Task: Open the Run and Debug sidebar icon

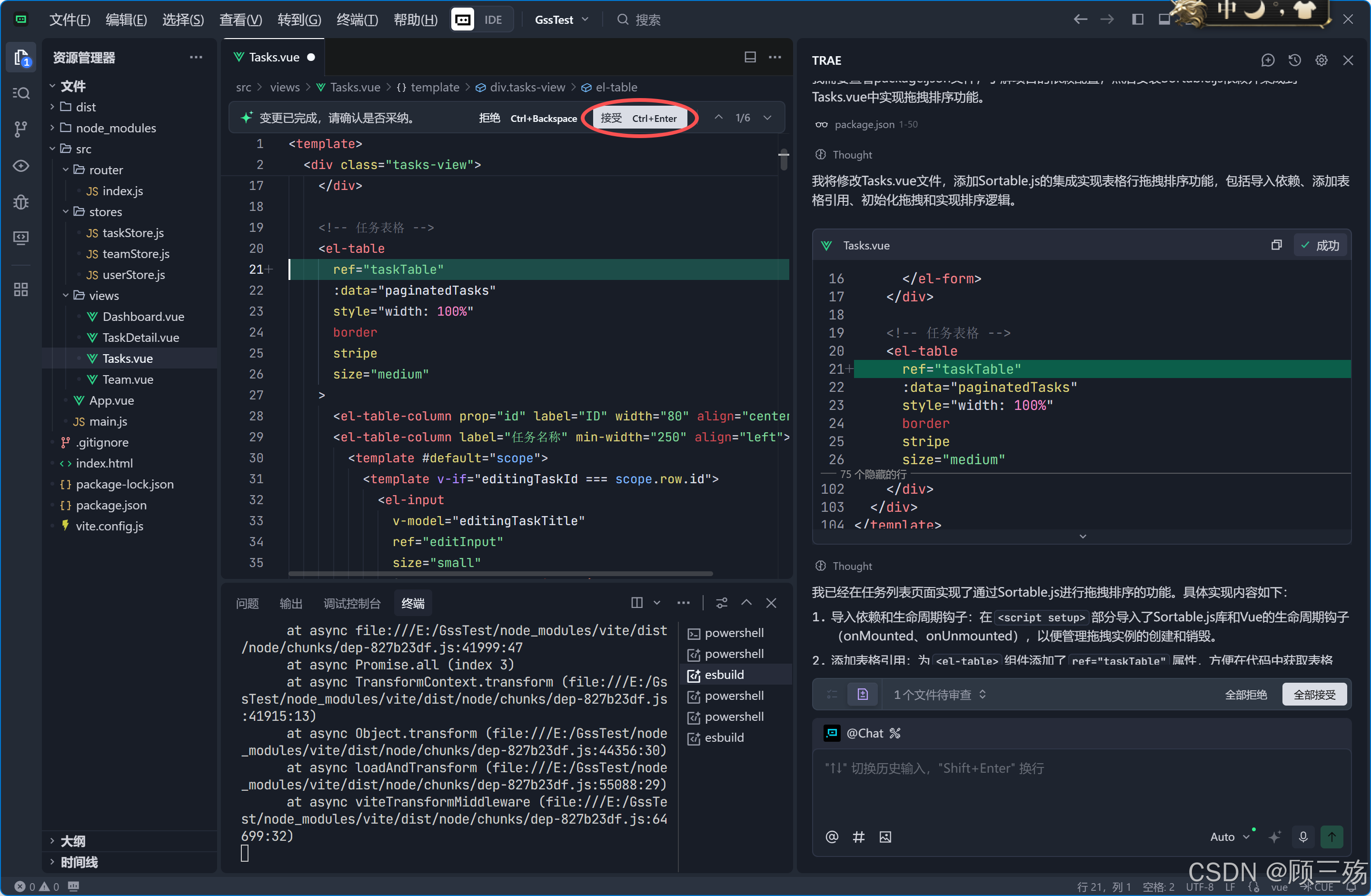Action: [x=21, y=202]
